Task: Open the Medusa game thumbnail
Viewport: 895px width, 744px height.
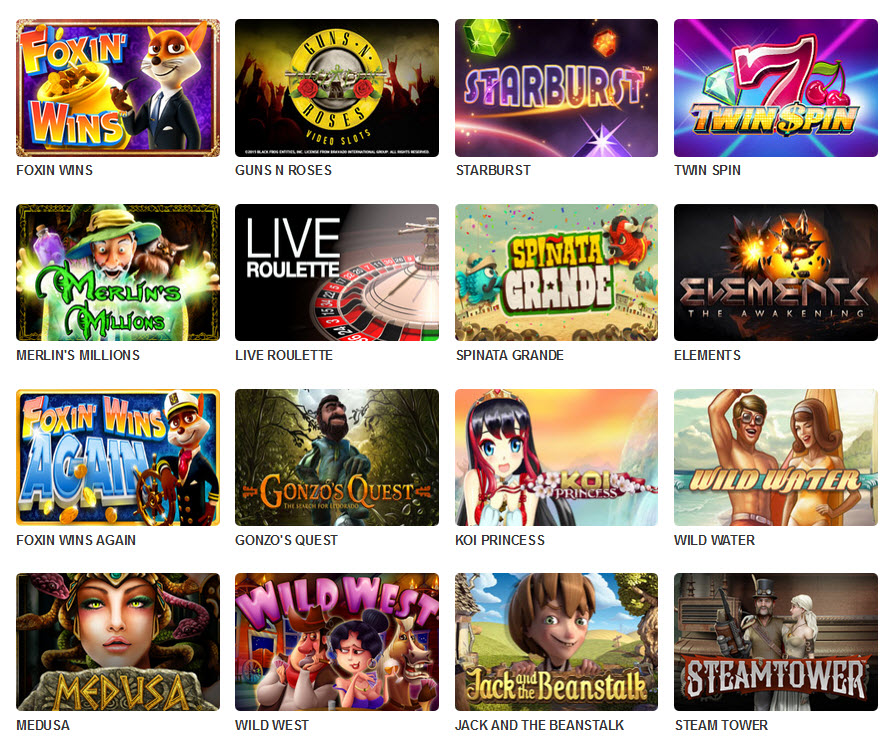Action: (x=118, y=642)
